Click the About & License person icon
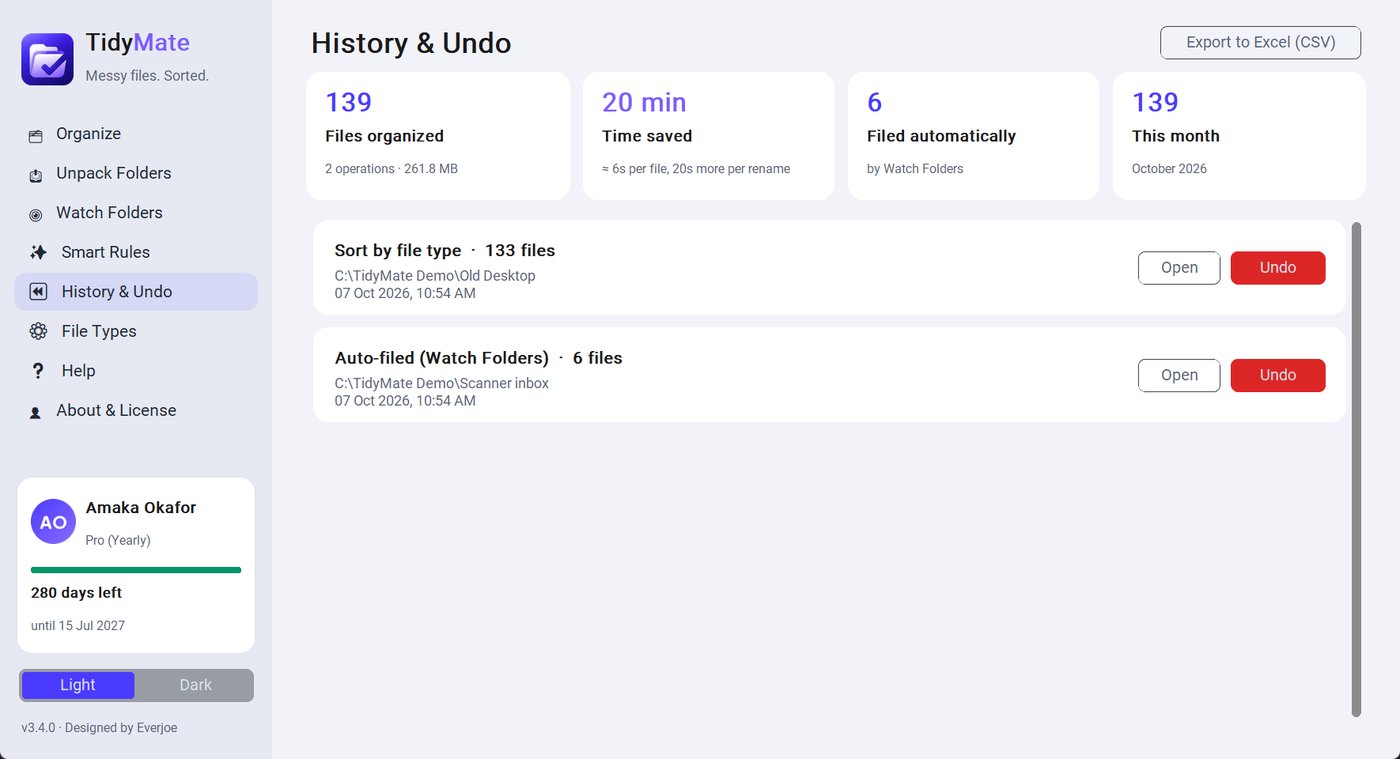1400x759 pixels. 36,412
